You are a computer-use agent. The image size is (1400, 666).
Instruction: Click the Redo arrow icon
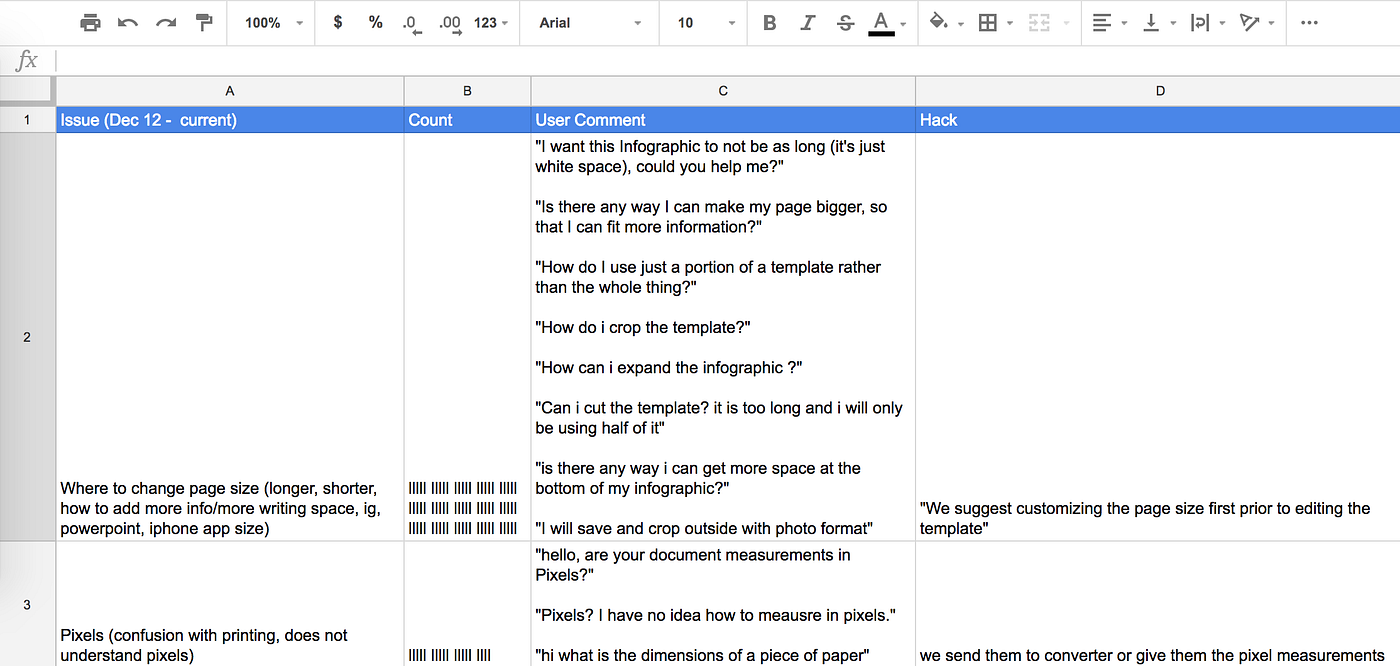166,22
